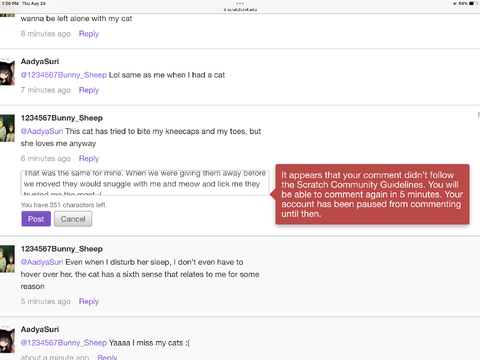
Task: Tap the three dots multitasking icon at the top
Action: click(240, 3)
